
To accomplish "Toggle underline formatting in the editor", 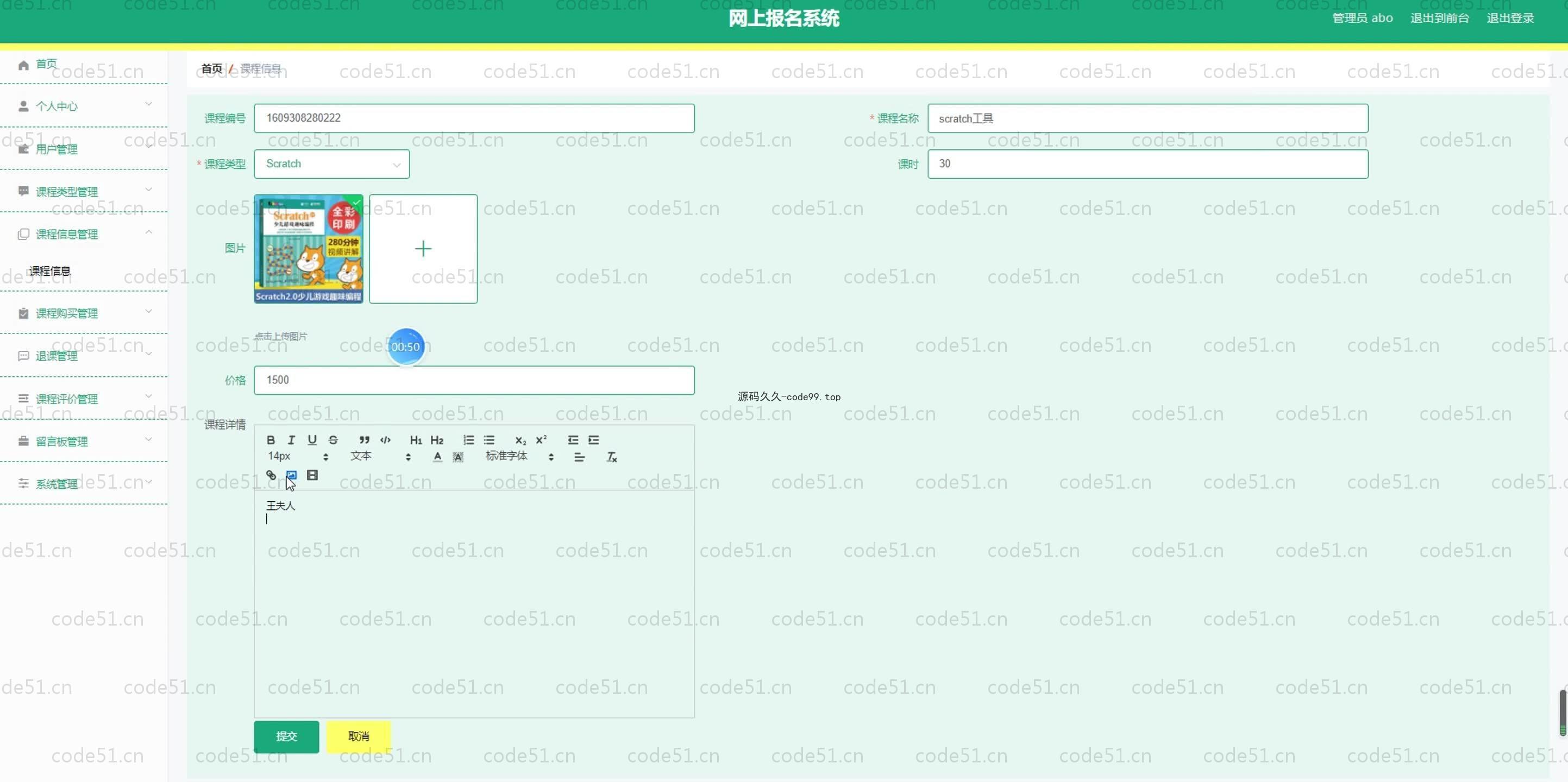I will click(312, 440).
